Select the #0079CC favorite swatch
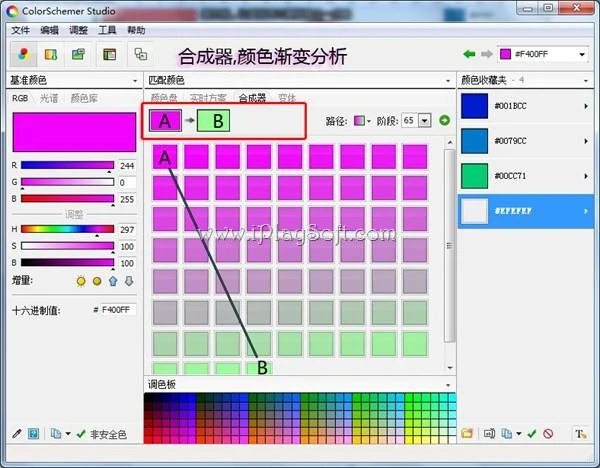 [474, 141]
